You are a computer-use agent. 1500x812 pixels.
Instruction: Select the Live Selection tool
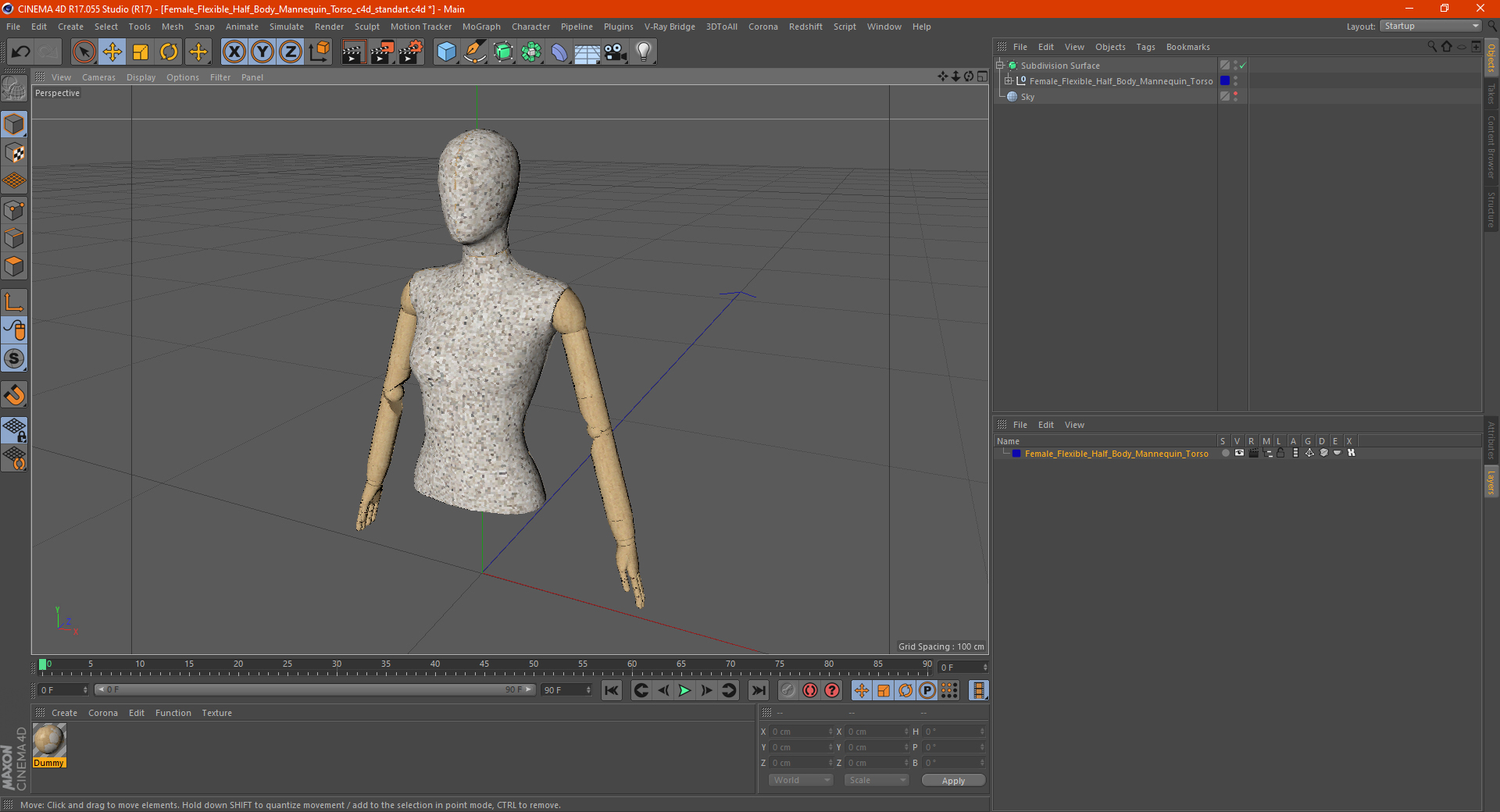coord(84,52)
